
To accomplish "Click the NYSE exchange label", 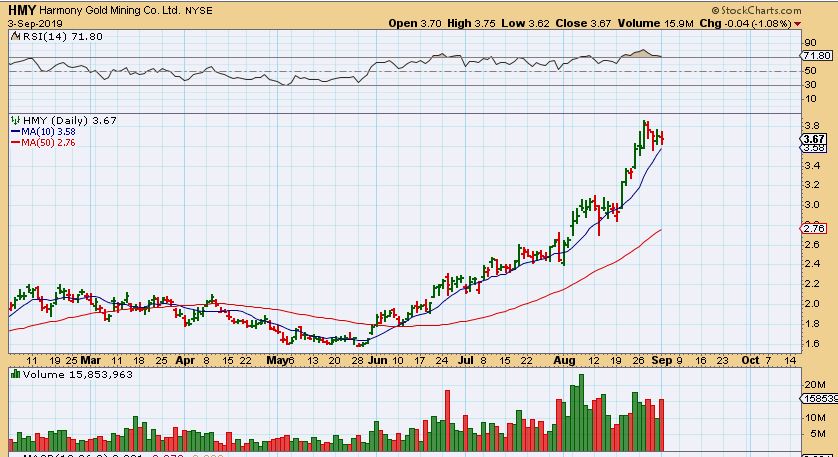I will coord(198,11).
